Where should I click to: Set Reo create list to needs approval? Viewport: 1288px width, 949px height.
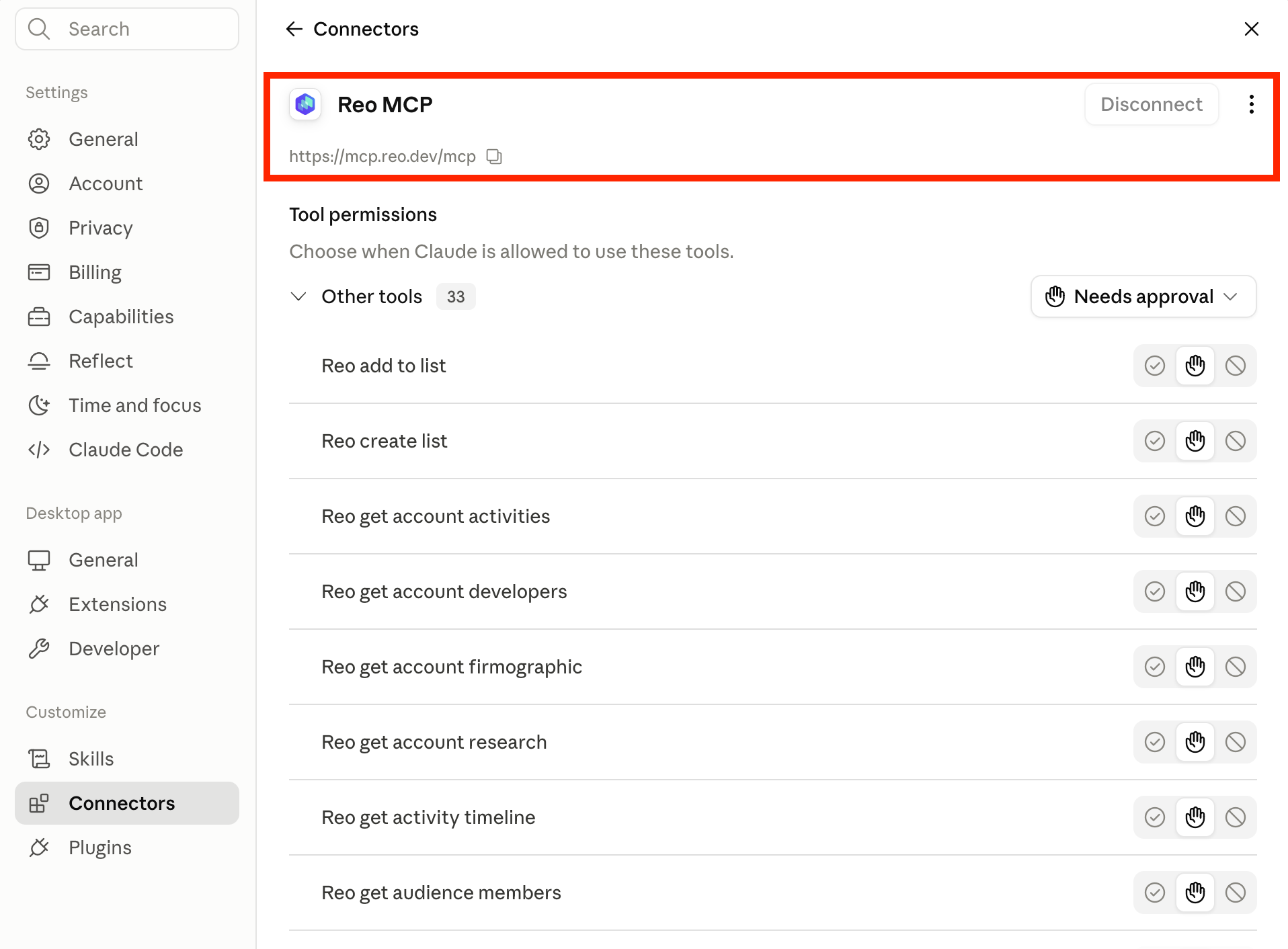click(x=1195, y=441)
